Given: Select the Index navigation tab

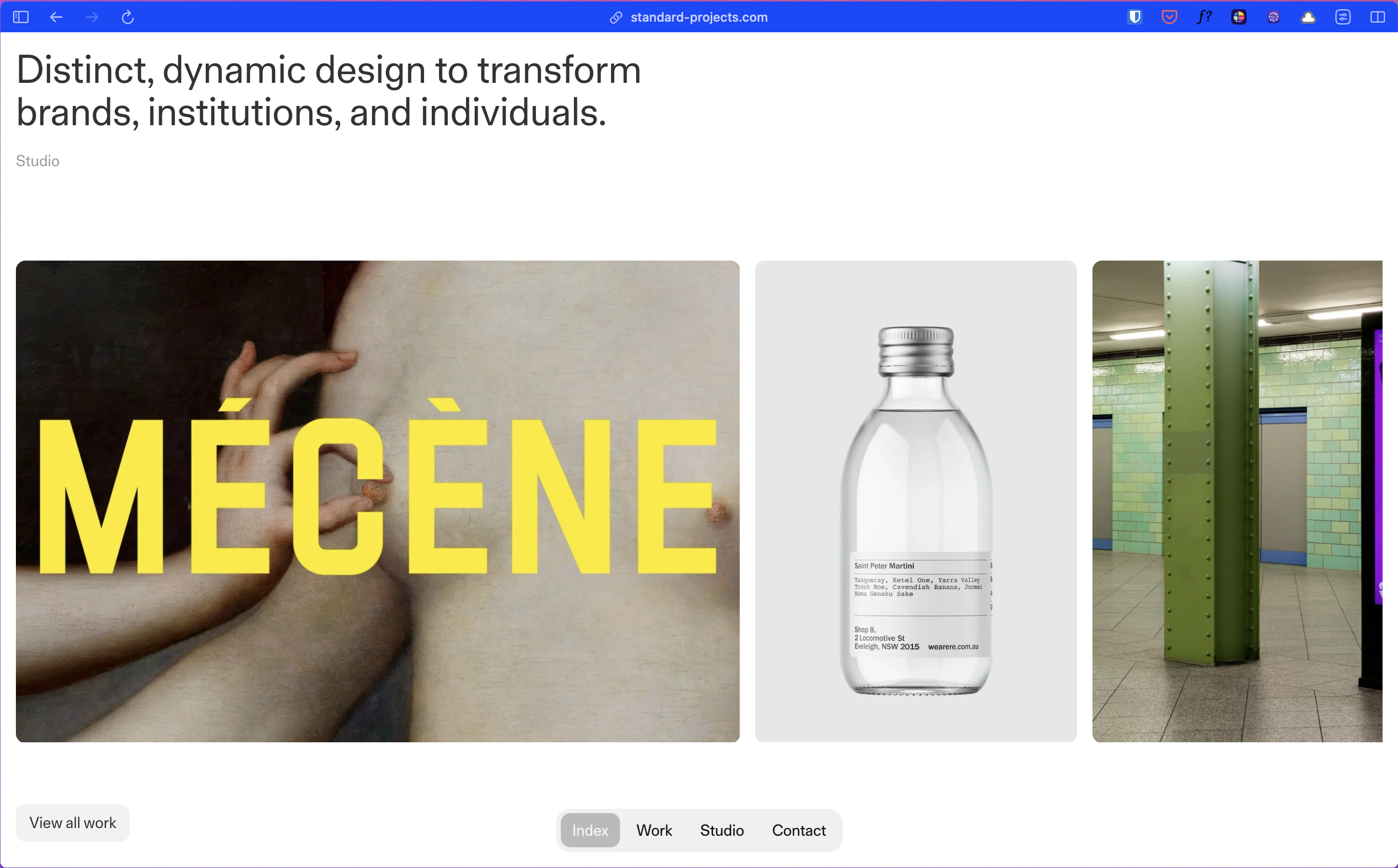Looking at the screenshot, I should pyautogui.click(x=590, y=830).
